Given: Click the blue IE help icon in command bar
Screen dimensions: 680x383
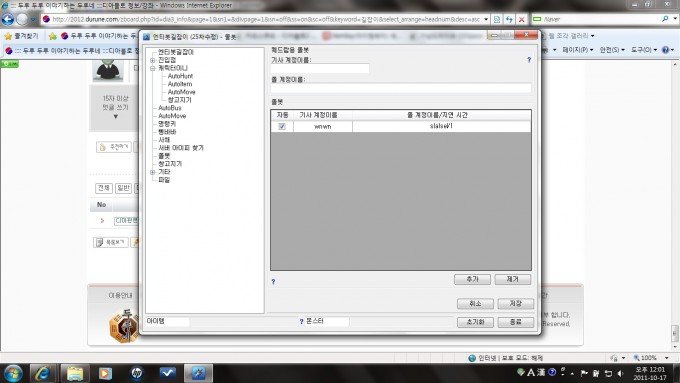Looking at the screenshot, I should (666, 50).
